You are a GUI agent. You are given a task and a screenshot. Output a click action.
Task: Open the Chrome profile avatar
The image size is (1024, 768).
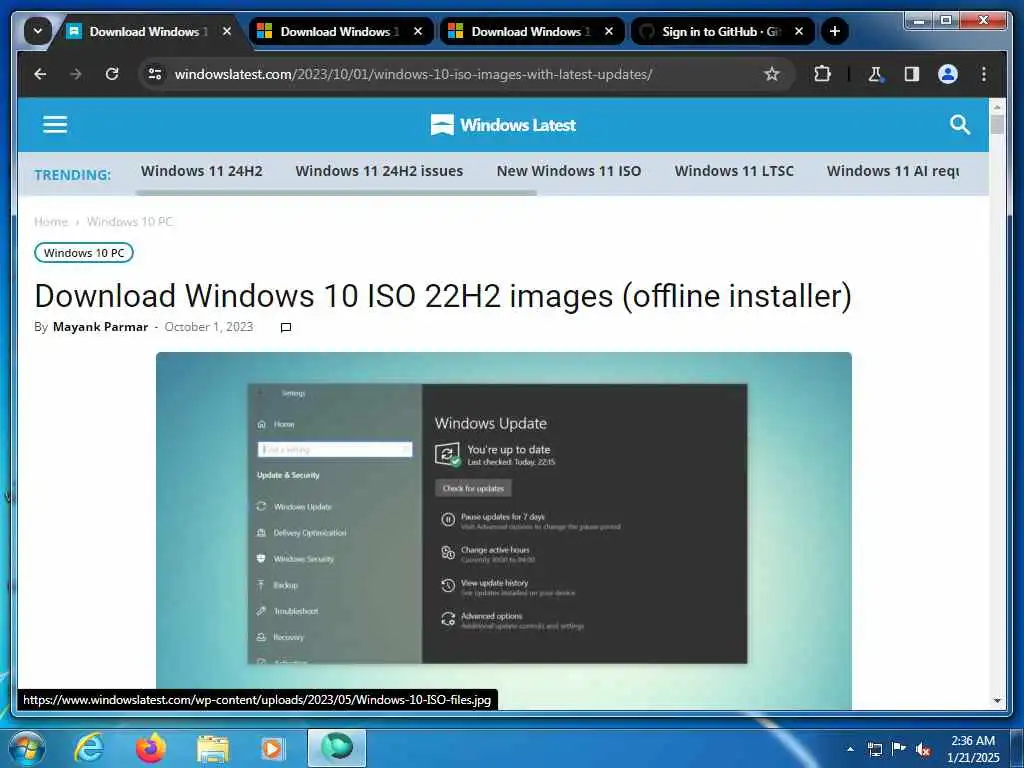coord(948,74)
